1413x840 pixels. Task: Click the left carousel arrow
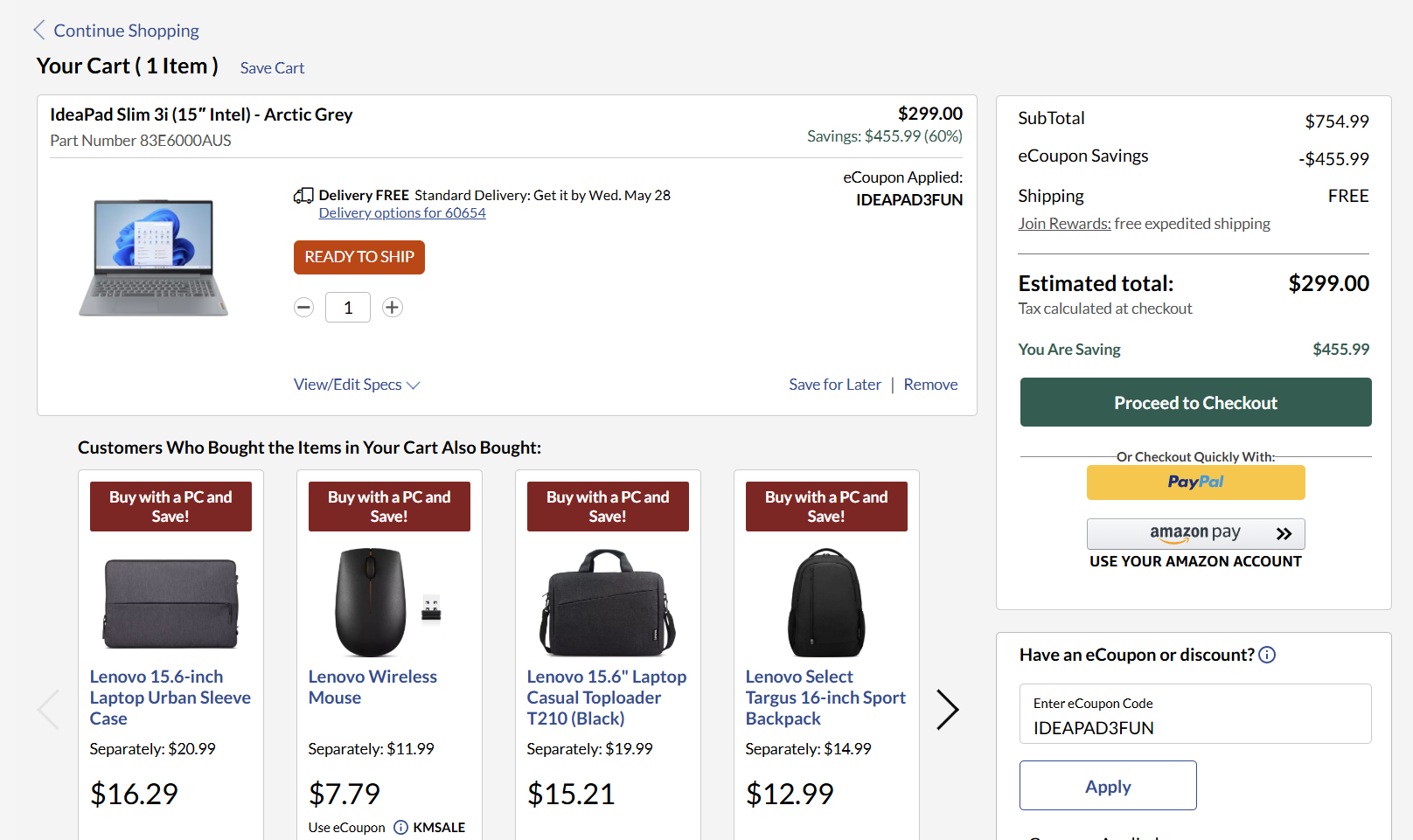49,709
